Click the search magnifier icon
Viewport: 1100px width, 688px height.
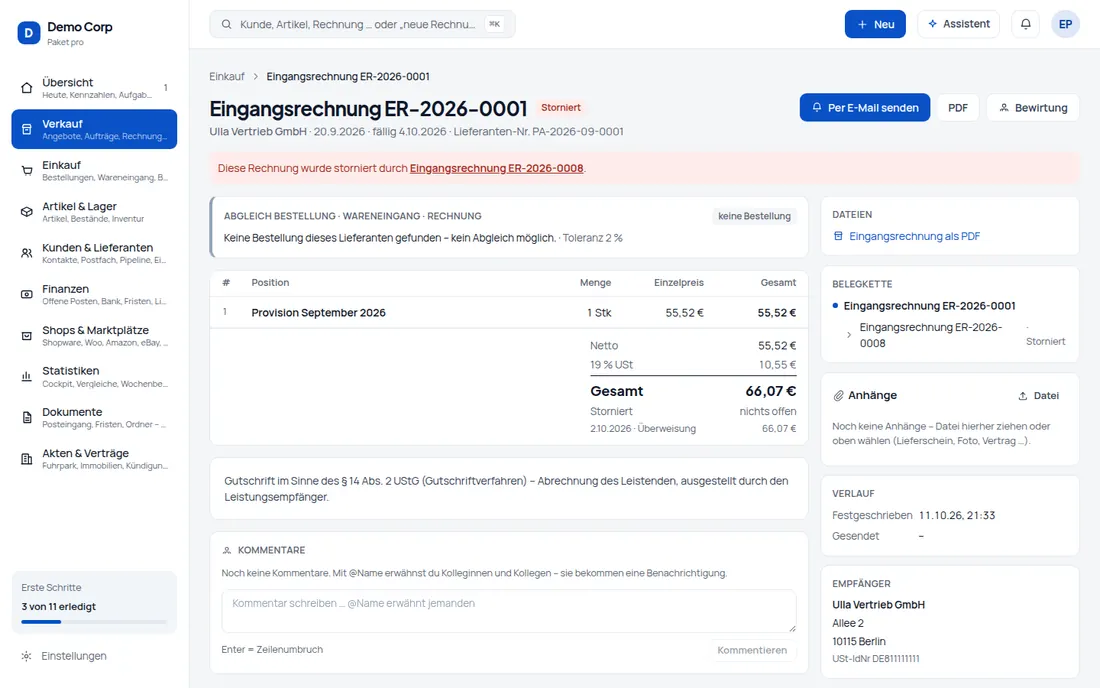pyautogui.click(x=227, y=25)
